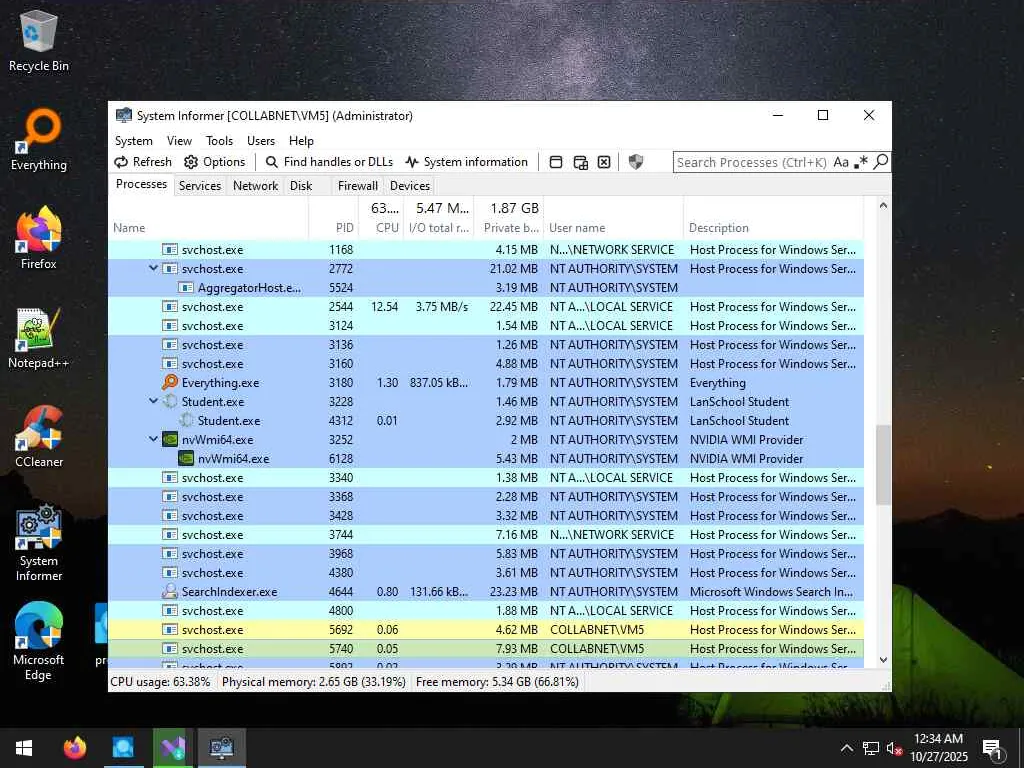
Task: Open the Help menu
Action: pyautogui.click(x=301, y=141)
